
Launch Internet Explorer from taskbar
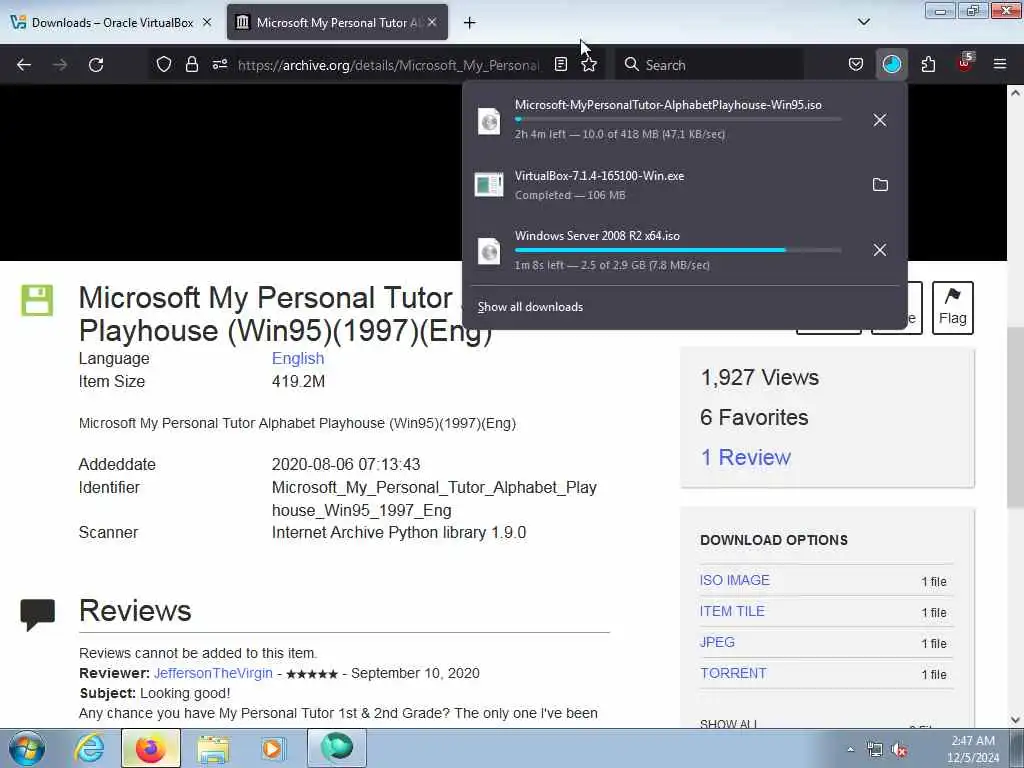pyautogui.click(x=89, y=748)
